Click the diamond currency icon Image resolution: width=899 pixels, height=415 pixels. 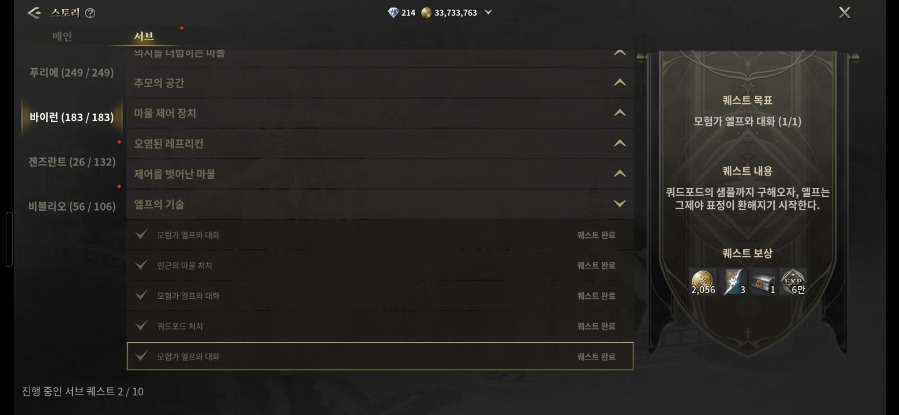(392, 13)
